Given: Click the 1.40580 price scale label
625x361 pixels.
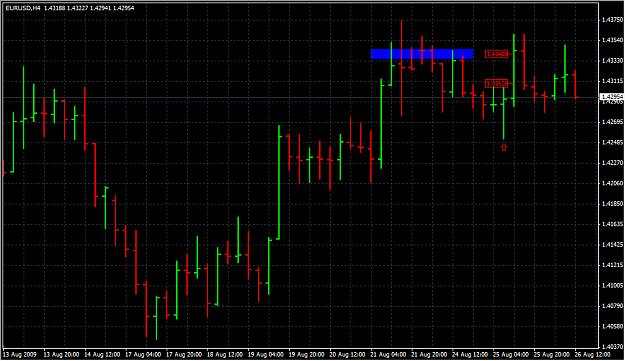Looking at the screenshot, I should (612, 326).
